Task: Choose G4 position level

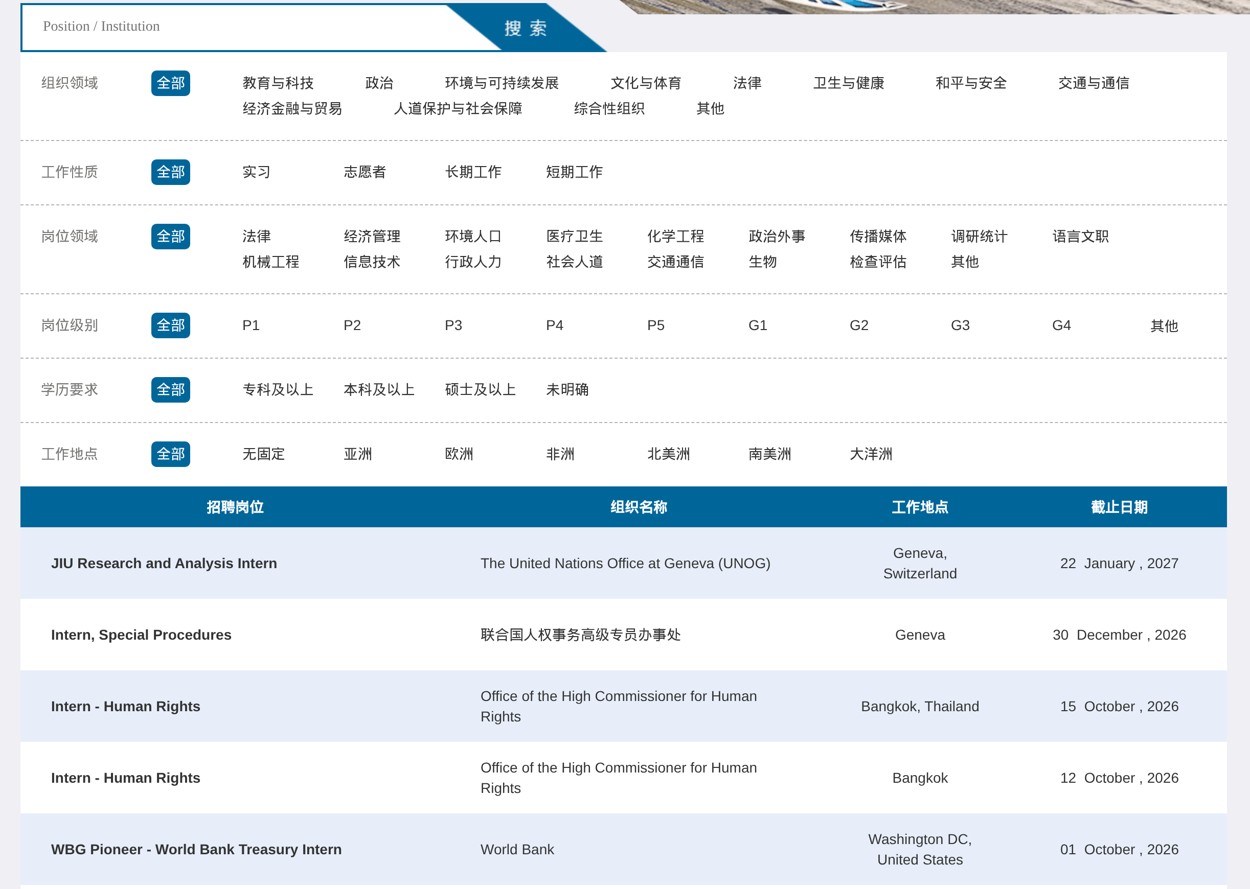Action: (x=1062, y=325)
